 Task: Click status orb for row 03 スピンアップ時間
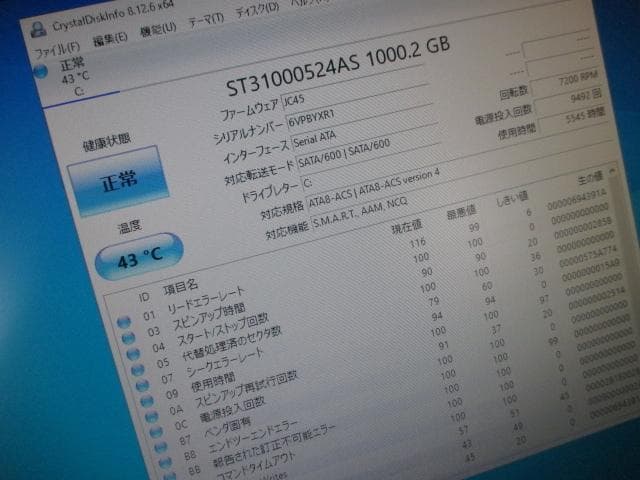128,338
